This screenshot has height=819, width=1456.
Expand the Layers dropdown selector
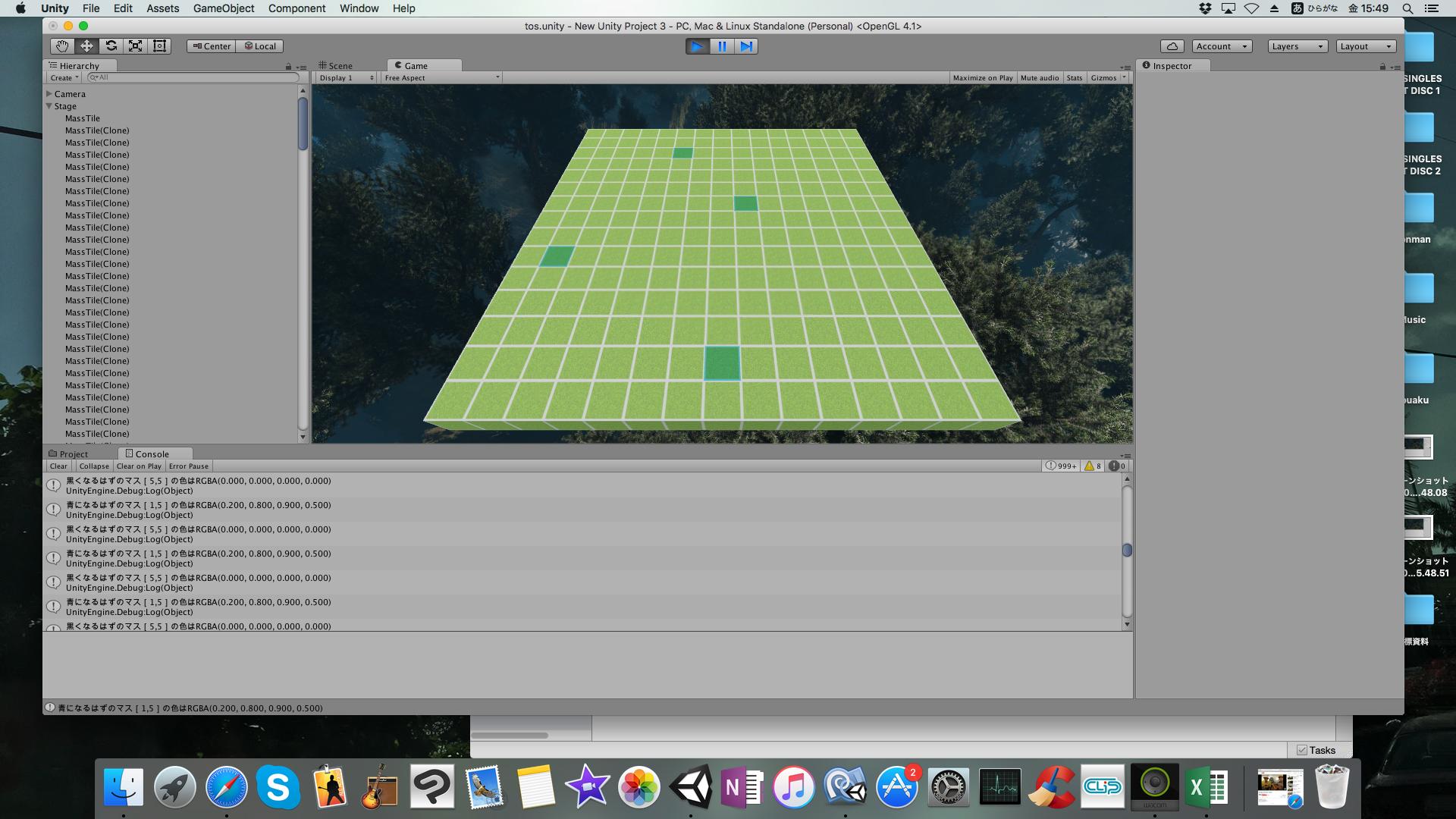pyautogui.click(x=1296, y=46)
